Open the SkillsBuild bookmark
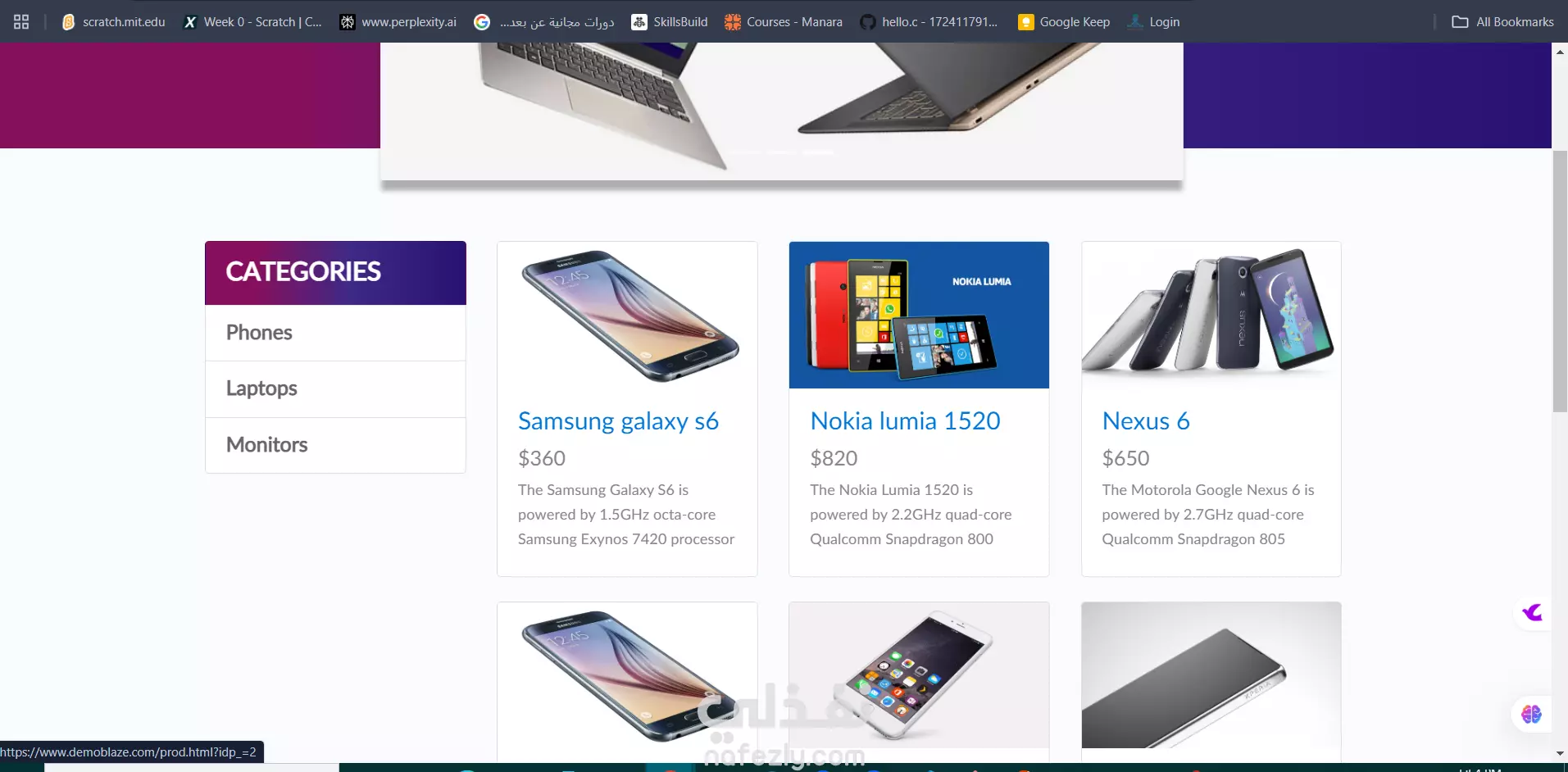 pos(670,22)
